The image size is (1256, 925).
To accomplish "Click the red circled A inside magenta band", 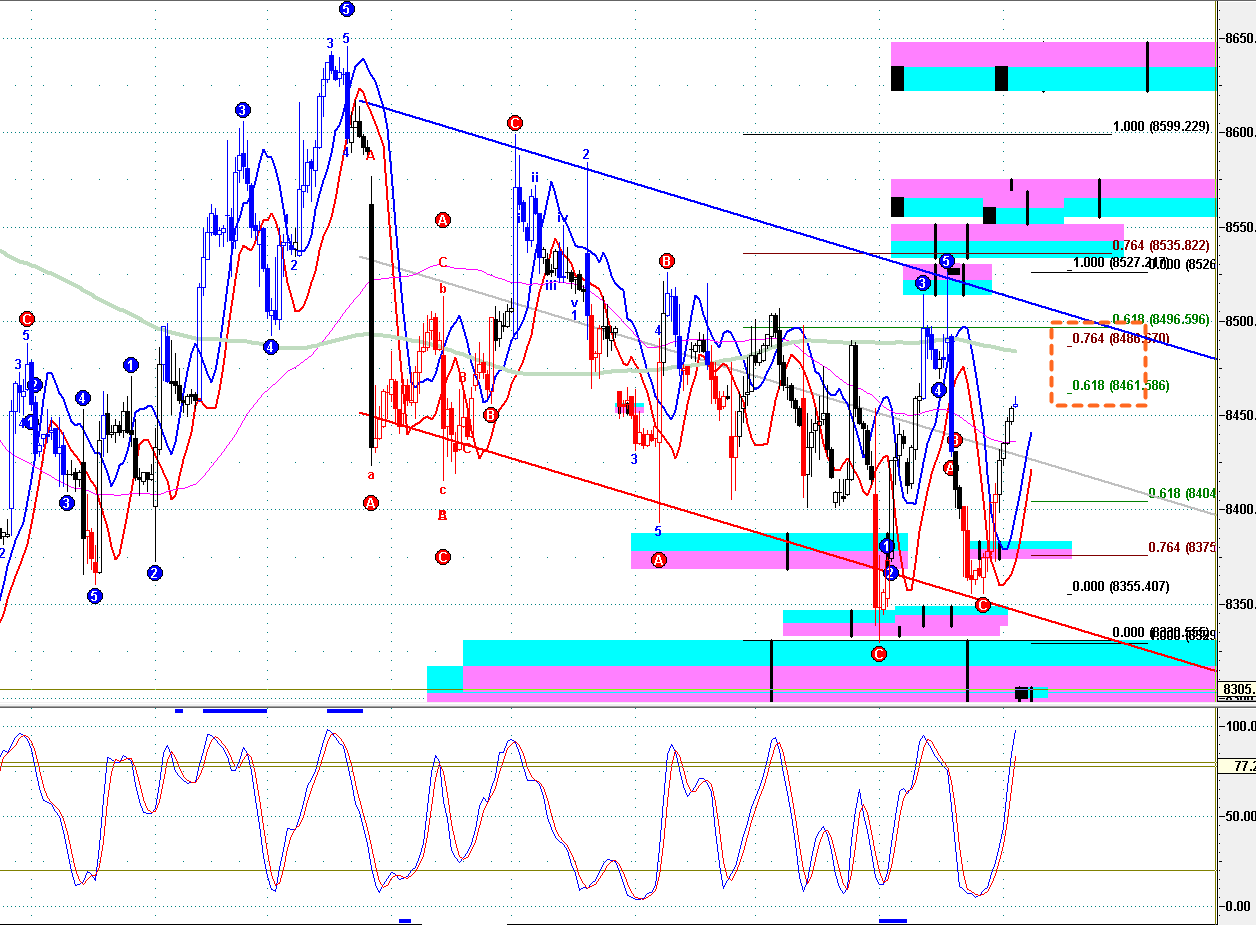I will (x=658, y=560).
